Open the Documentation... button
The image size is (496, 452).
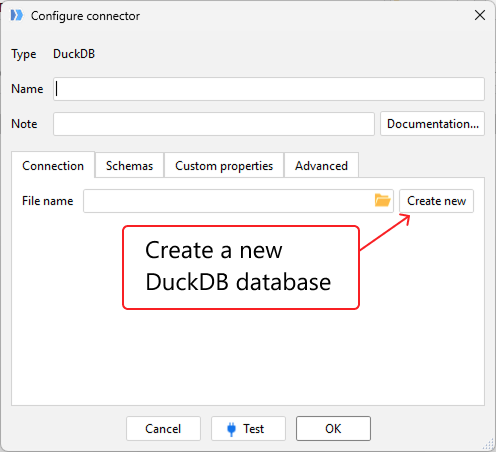point(432,124)
